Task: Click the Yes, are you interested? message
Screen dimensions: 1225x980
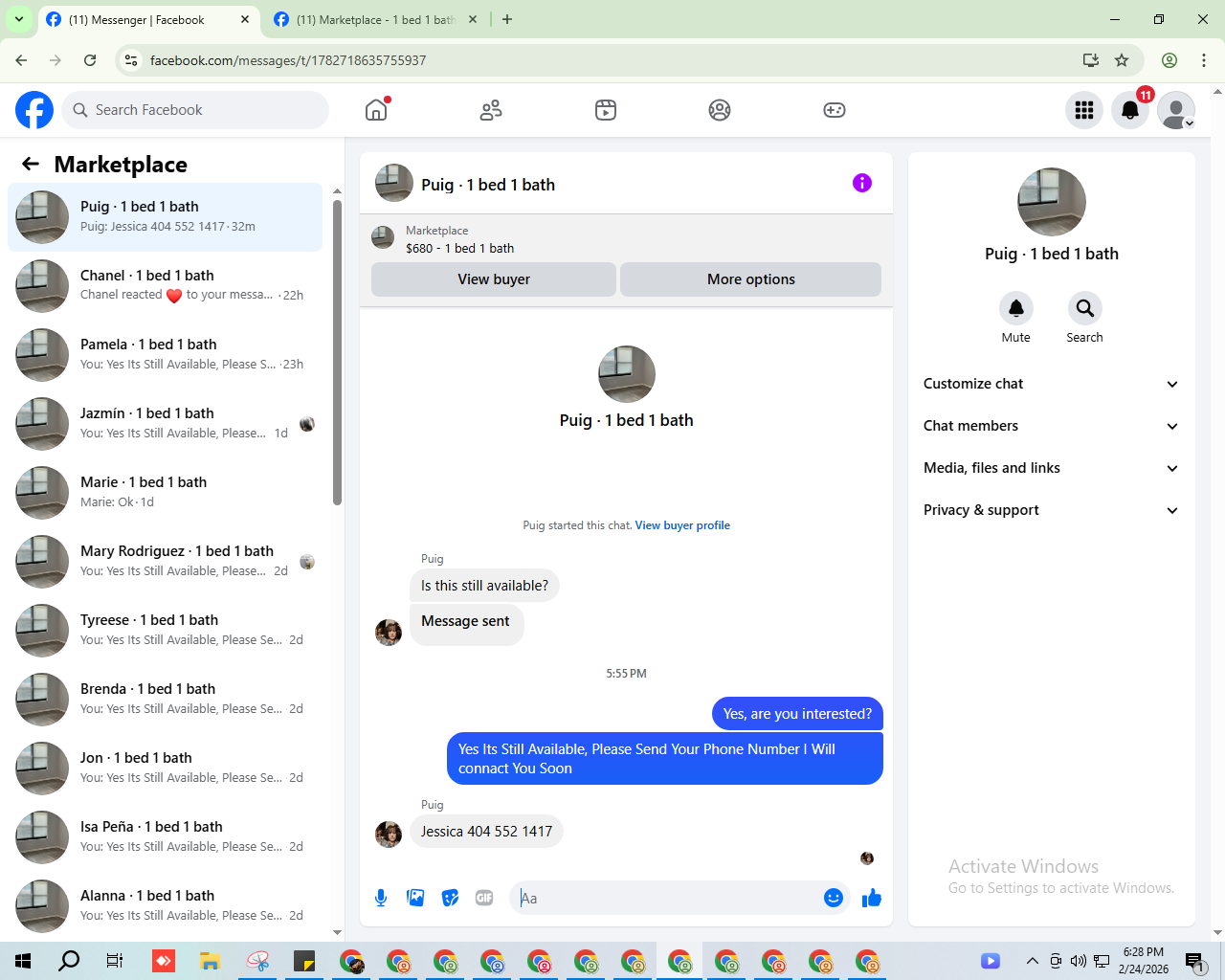Action: (x=797, y=714)
